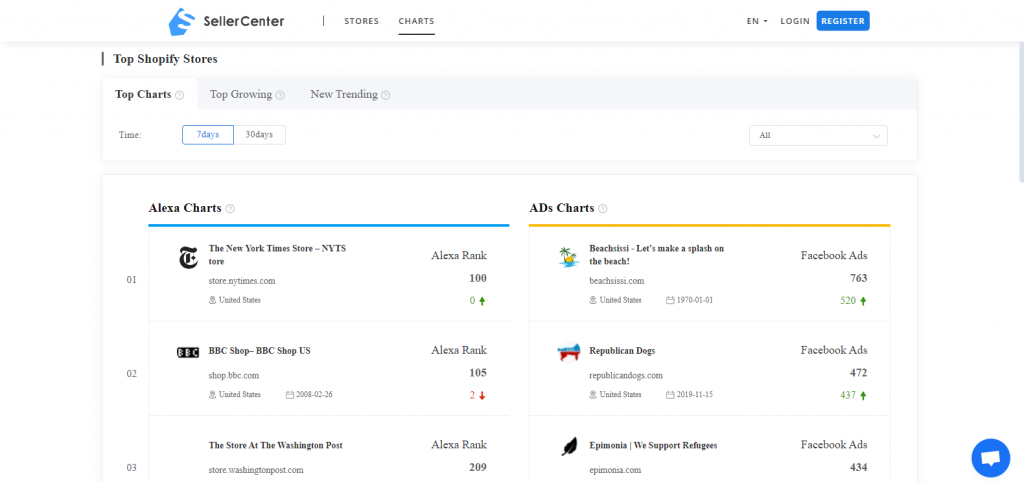Viewport: 1024px width, 482px height.
Task: Click the New York Times store logo
Action: point(188,257)
